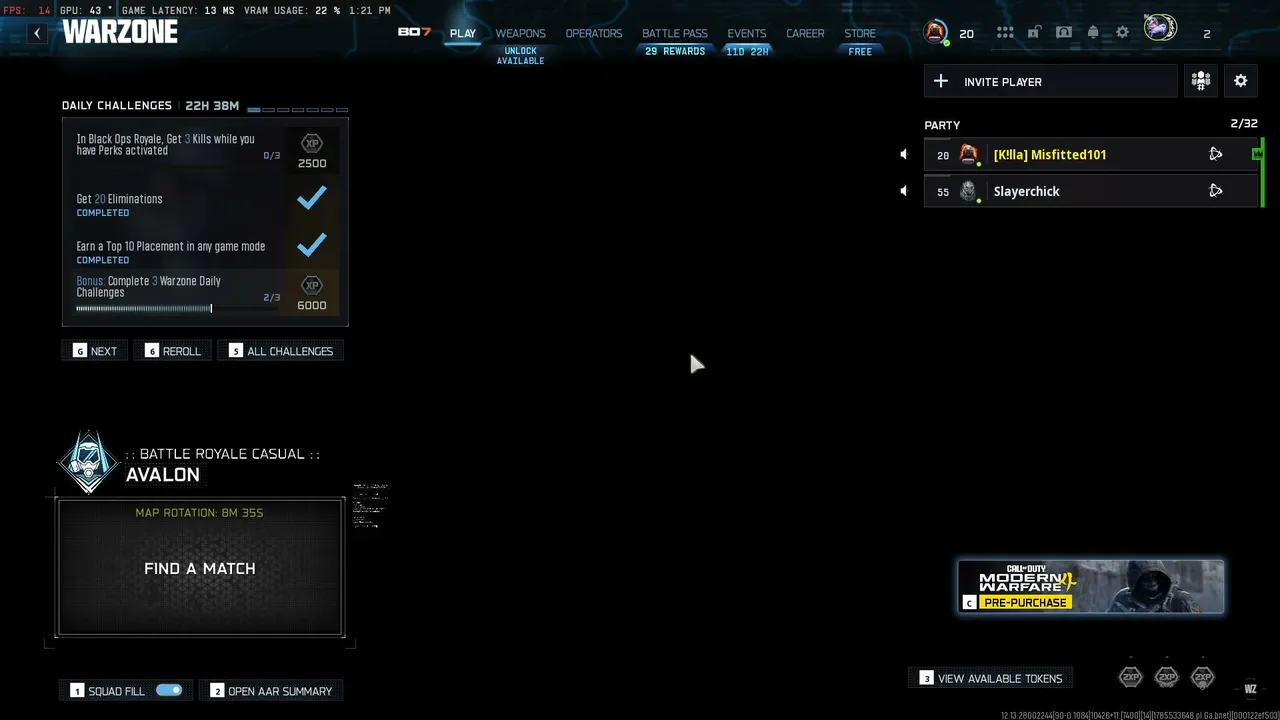1280x720 pixels.
Task: Click the 29 Rewards label under Battle Pass
Action: [675, 51]
